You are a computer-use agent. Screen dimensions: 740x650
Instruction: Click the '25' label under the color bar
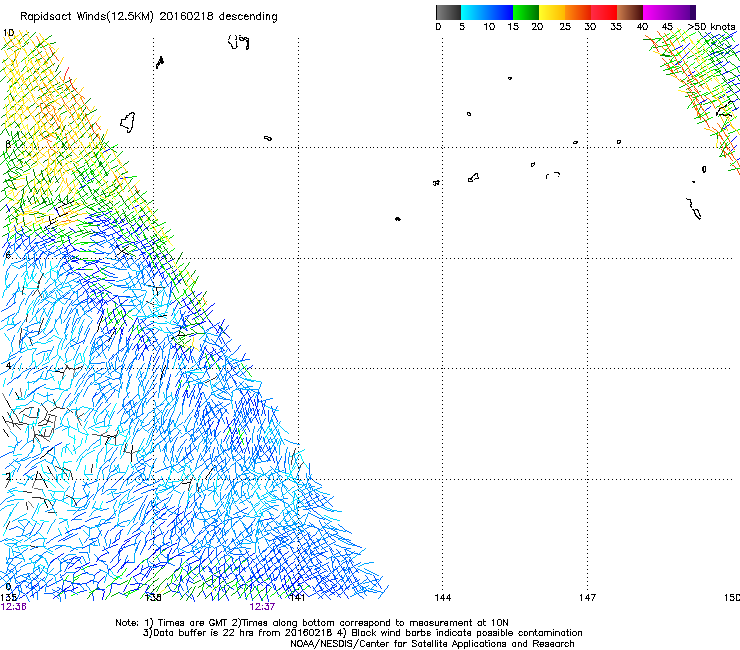click(x=565, y=27)
